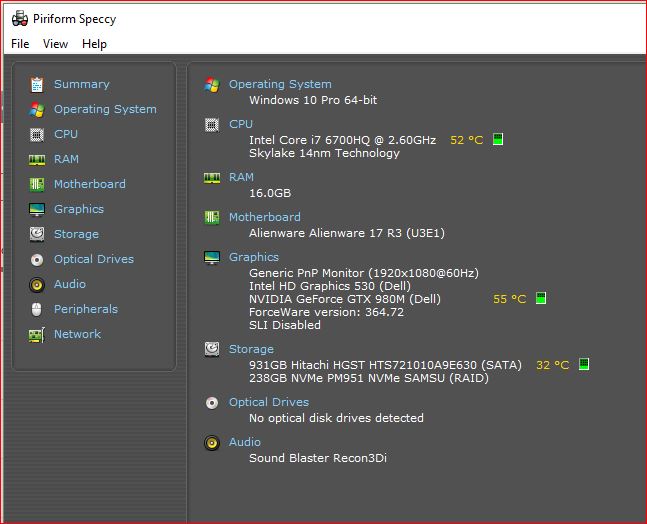
Task: Click the Optical Drives disc icon in summary pane
Action: point(212,403)
